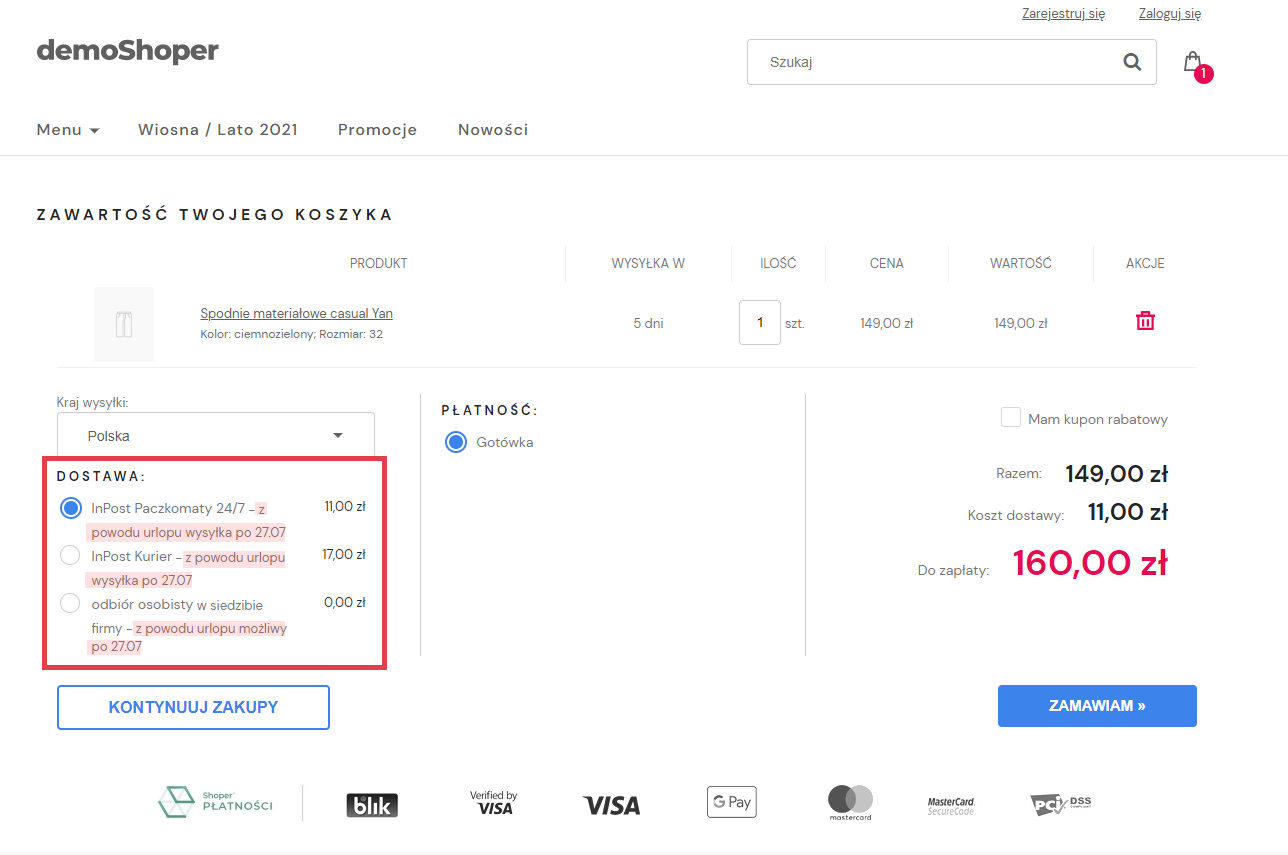
Task: Click the Mastercard logo
Action: tap(850, 802)
